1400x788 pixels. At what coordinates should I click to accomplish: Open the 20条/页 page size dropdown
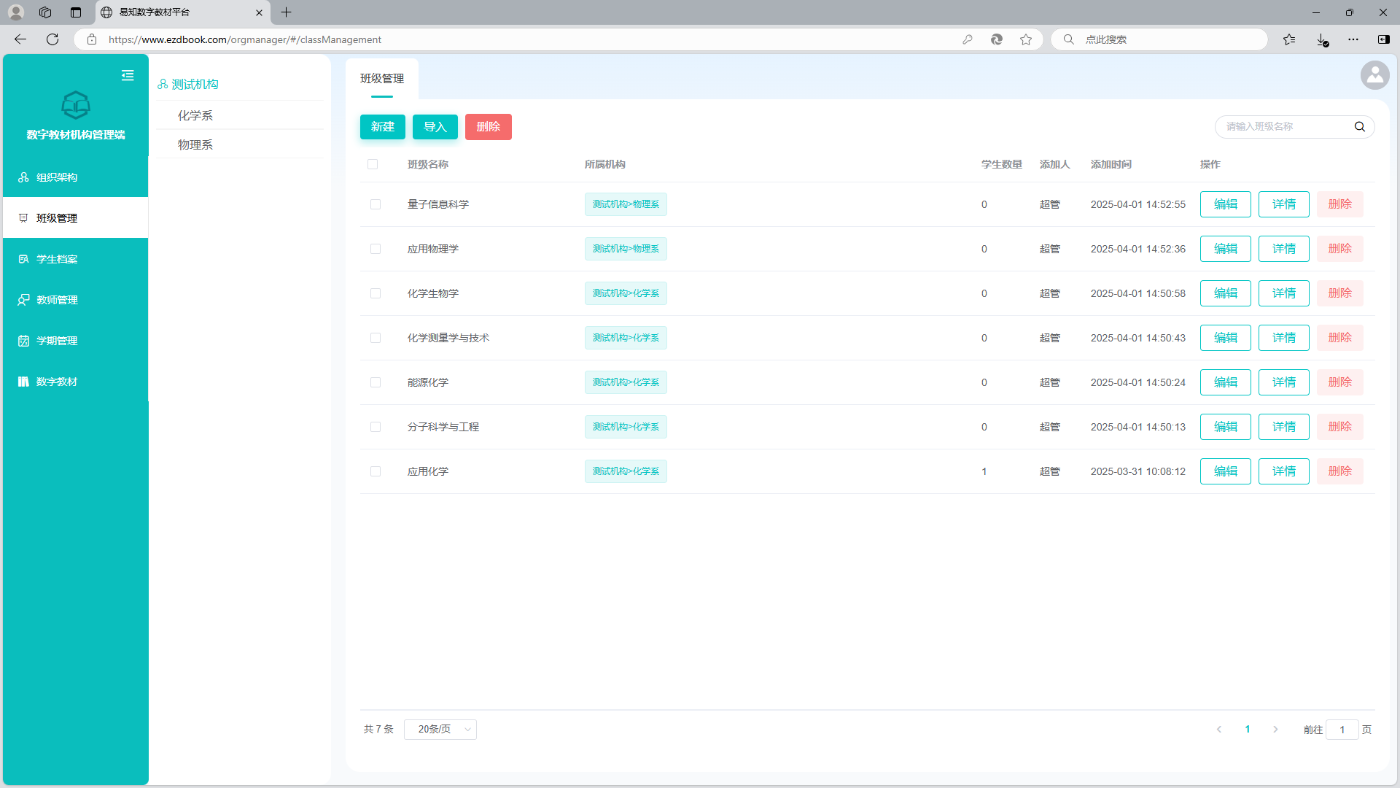click(440, 729)
